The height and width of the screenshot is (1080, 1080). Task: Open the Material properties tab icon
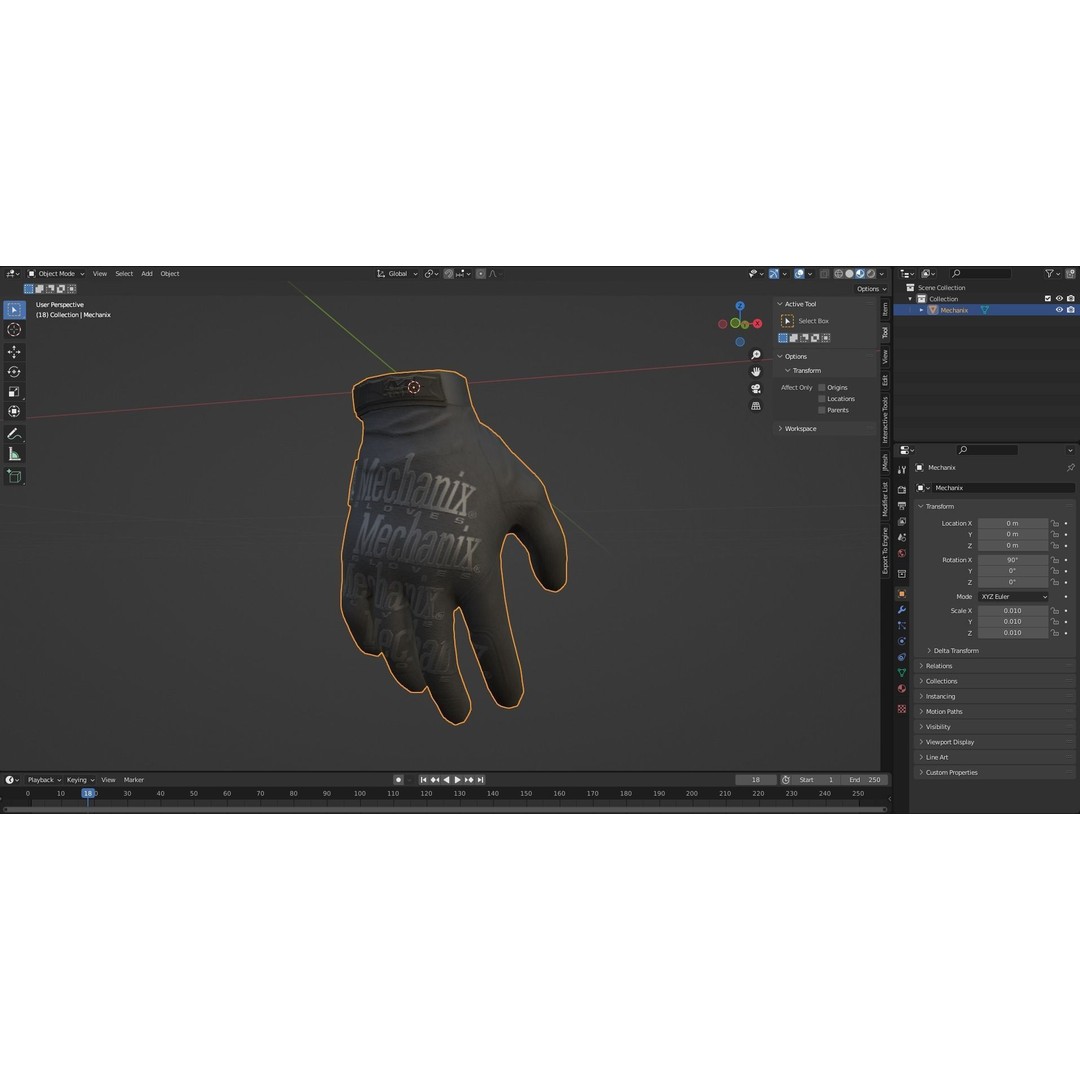pos(902,689)
